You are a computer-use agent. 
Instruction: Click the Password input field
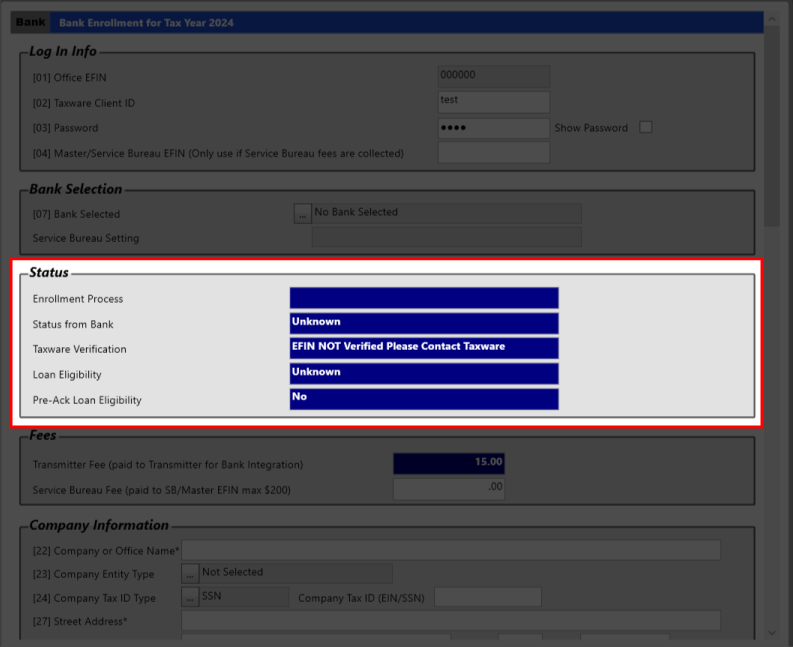click(x=494, y=128)
